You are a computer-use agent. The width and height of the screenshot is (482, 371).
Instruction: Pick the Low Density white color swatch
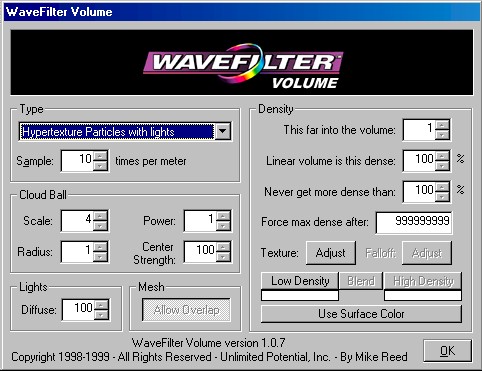tap(300, 295)
